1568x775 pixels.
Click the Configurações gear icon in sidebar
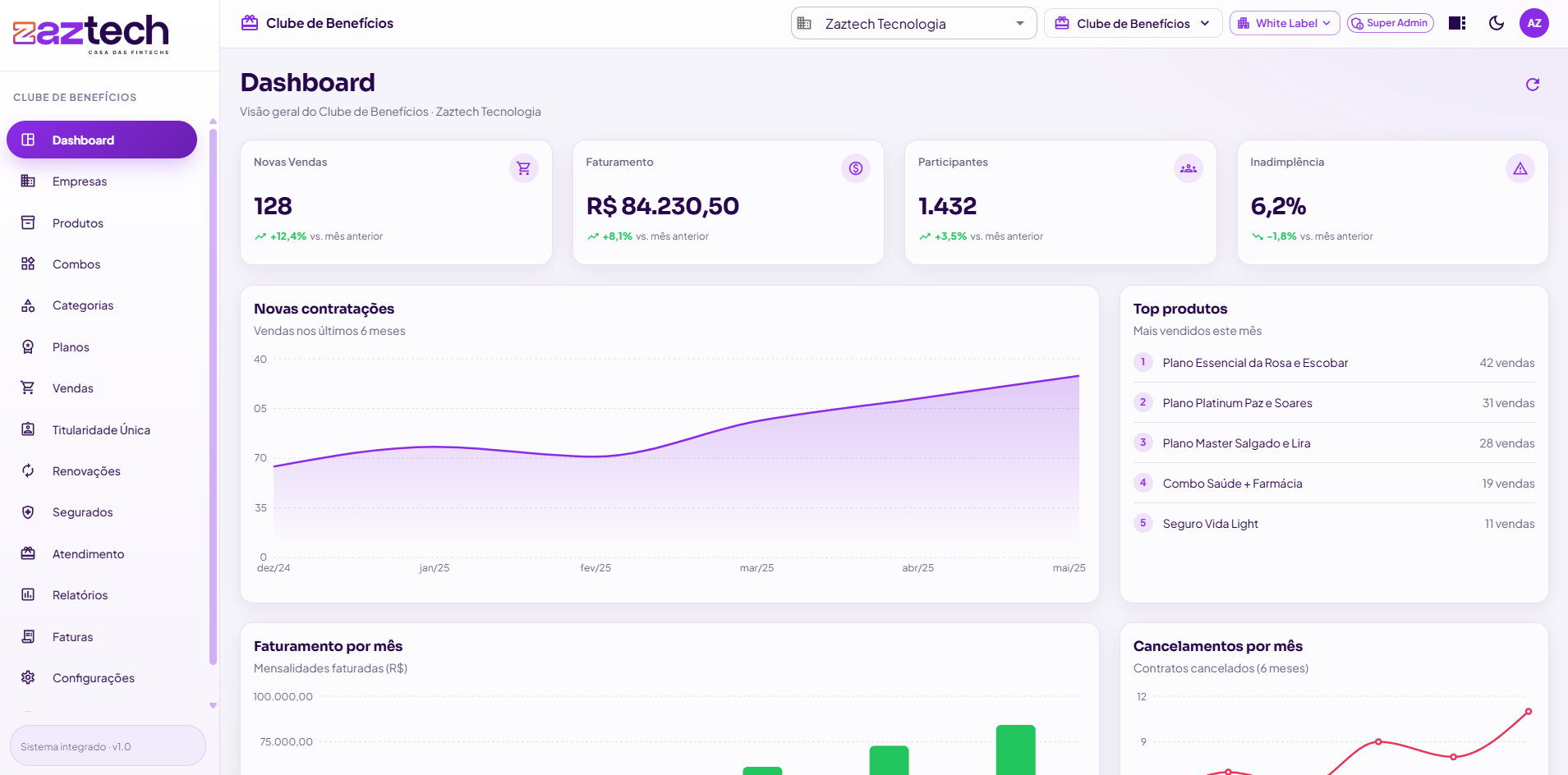[x=28, y=677]
